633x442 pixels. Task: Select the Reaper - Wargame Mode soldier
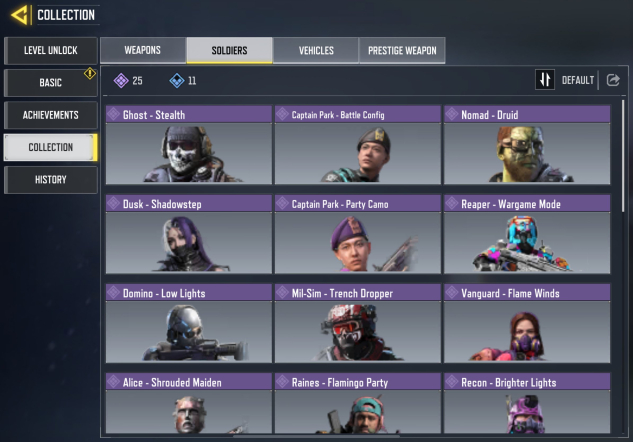pyautogui.click(x=527, y=234)
